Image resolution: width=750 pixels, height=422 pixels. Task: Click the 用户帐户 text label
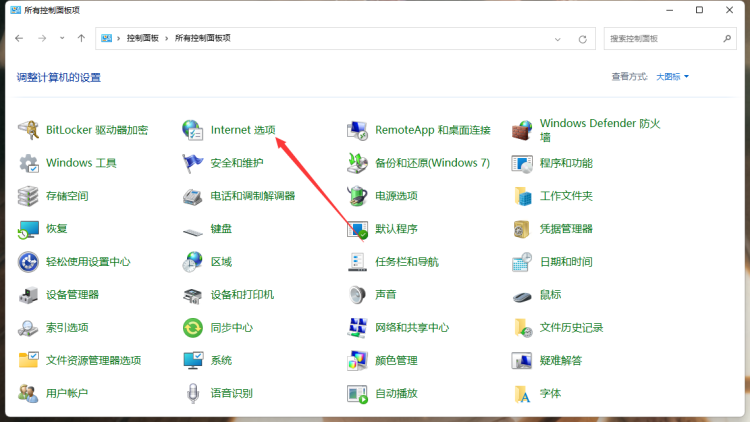[67, 393]
